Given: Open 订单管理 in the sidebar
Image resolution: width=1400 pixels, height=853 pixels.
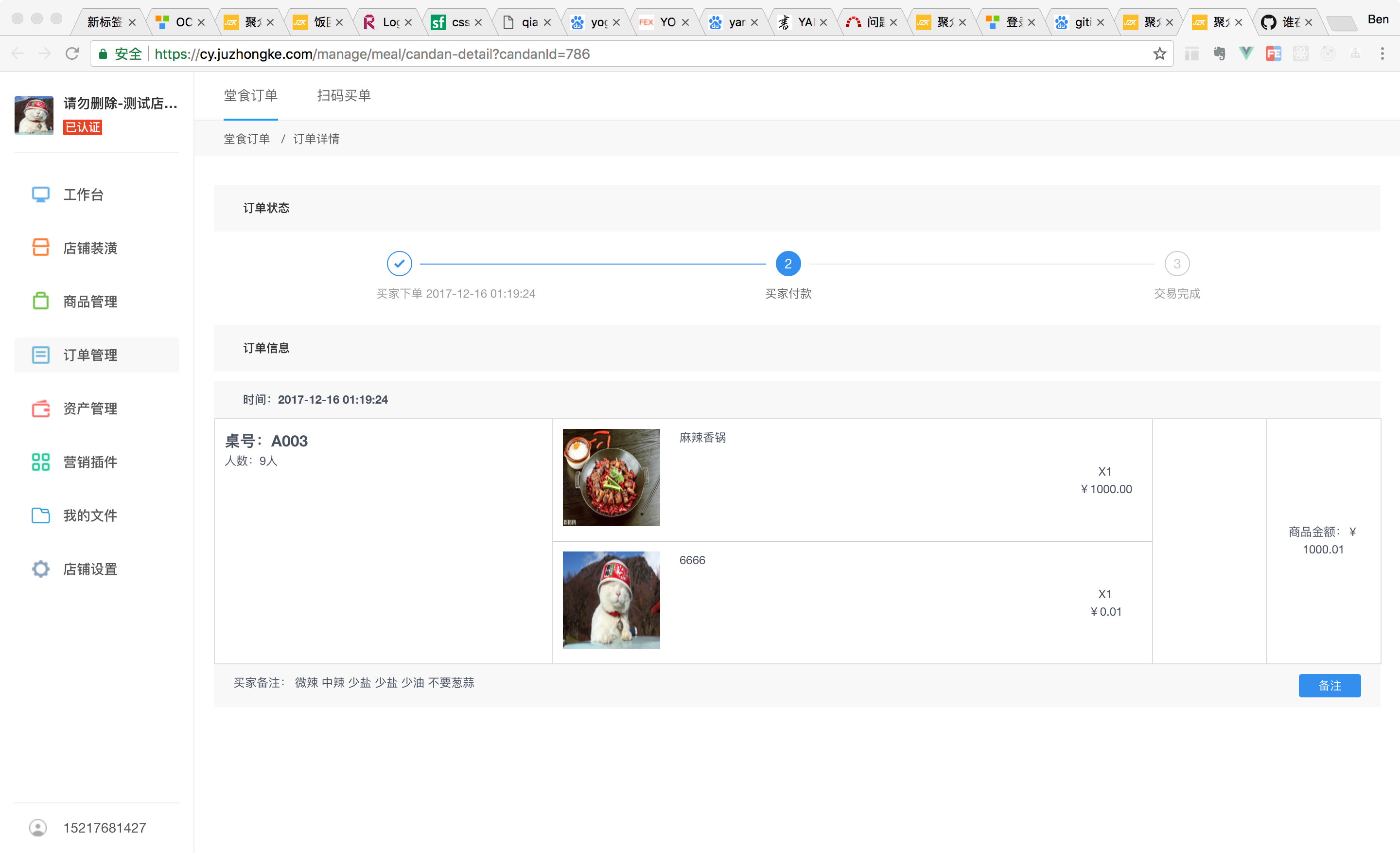Looking at the screenshot, I should click(97, 355).
